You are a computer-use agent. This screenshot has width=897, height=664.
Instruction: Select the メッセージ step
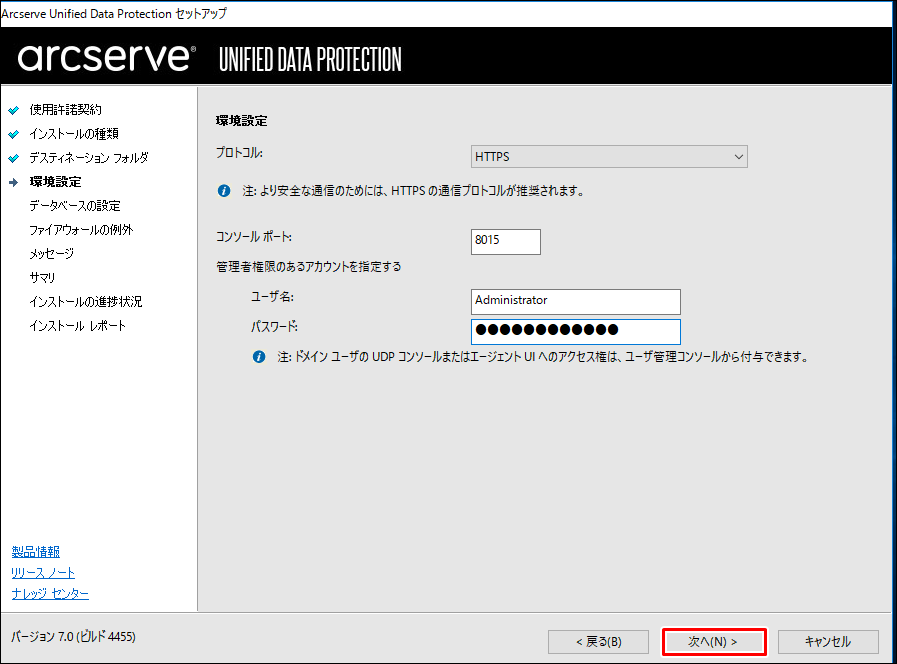(x=51, y=254)
